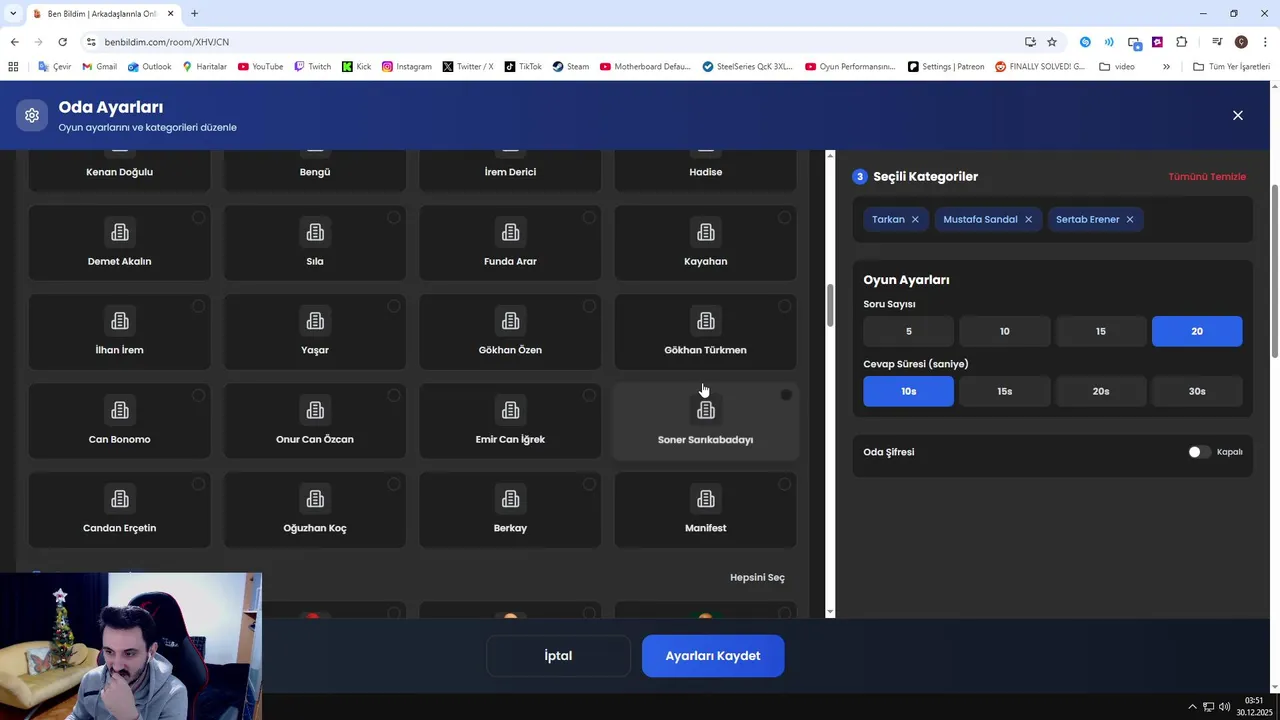Bookmark this page with star icon

1052,42
